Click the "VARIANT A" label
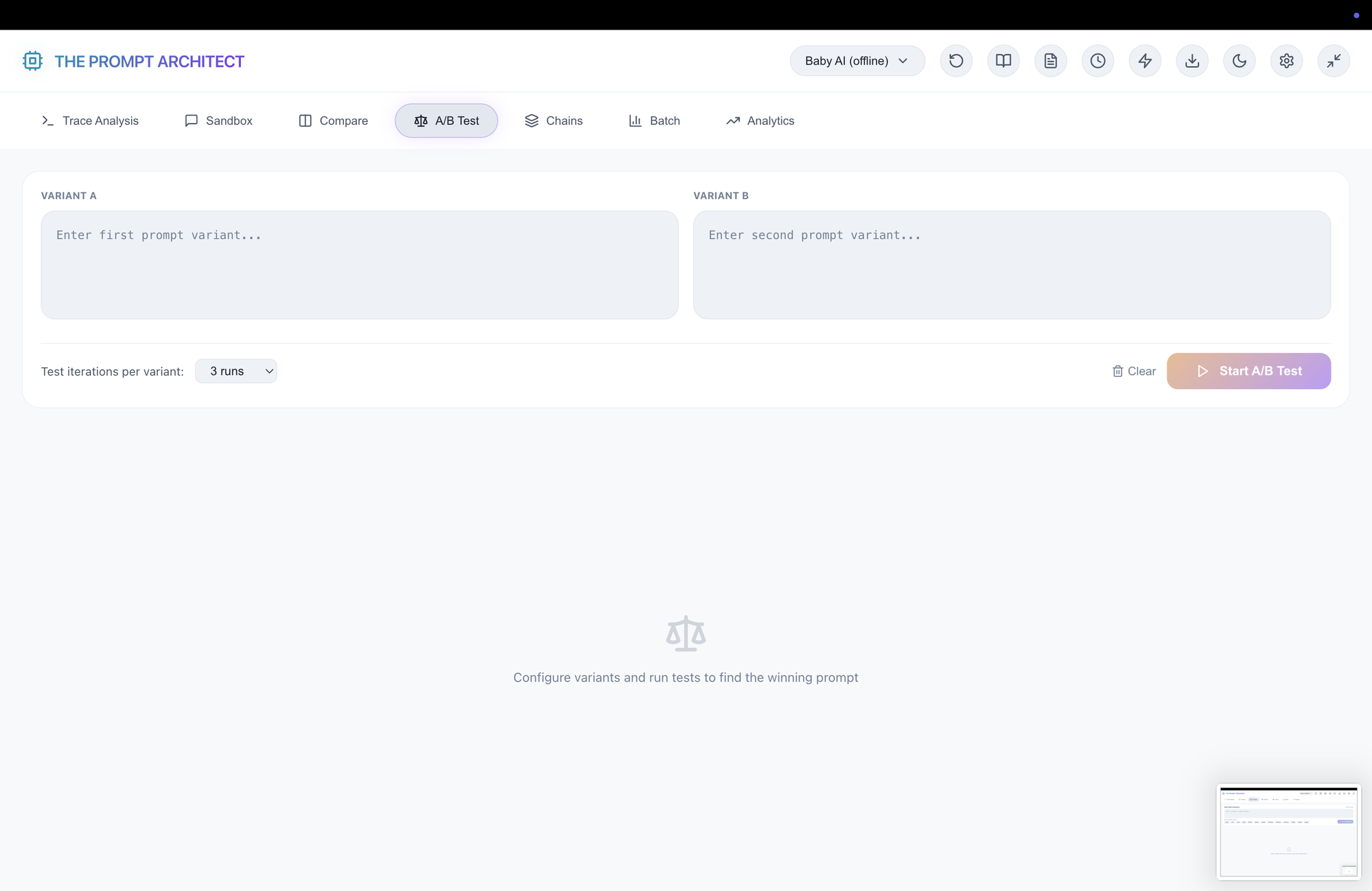 [x=69, y=196]
